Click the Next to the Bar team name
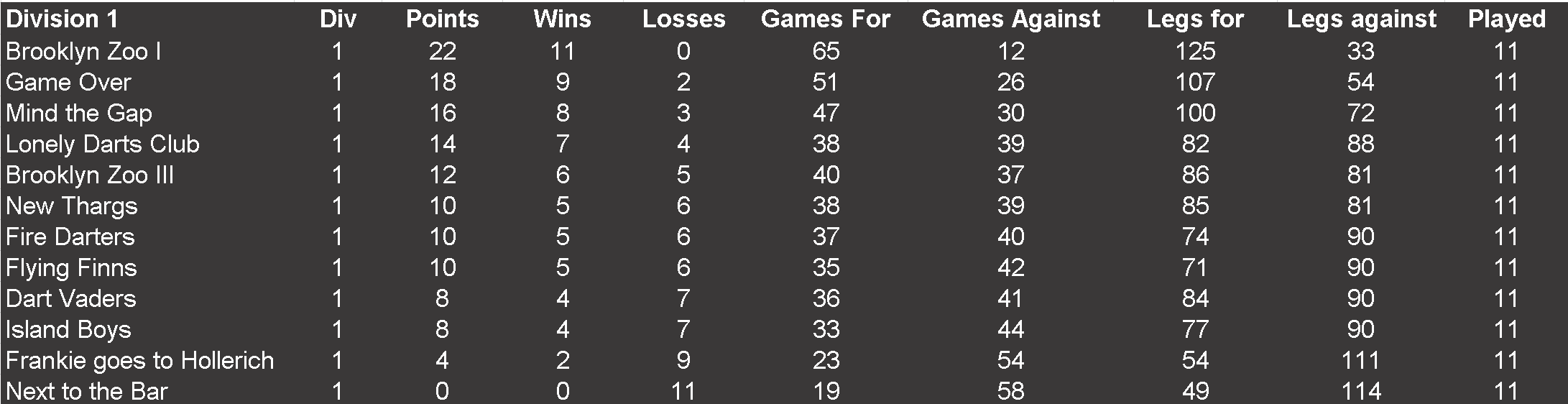The height and width of the screenshot is (404, 1568). click(87, 391)
